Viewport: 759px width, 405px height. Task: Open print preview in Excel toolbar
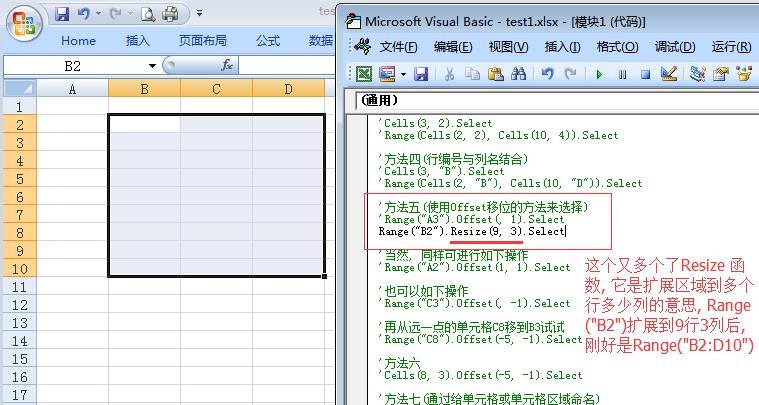click(148, 14)
